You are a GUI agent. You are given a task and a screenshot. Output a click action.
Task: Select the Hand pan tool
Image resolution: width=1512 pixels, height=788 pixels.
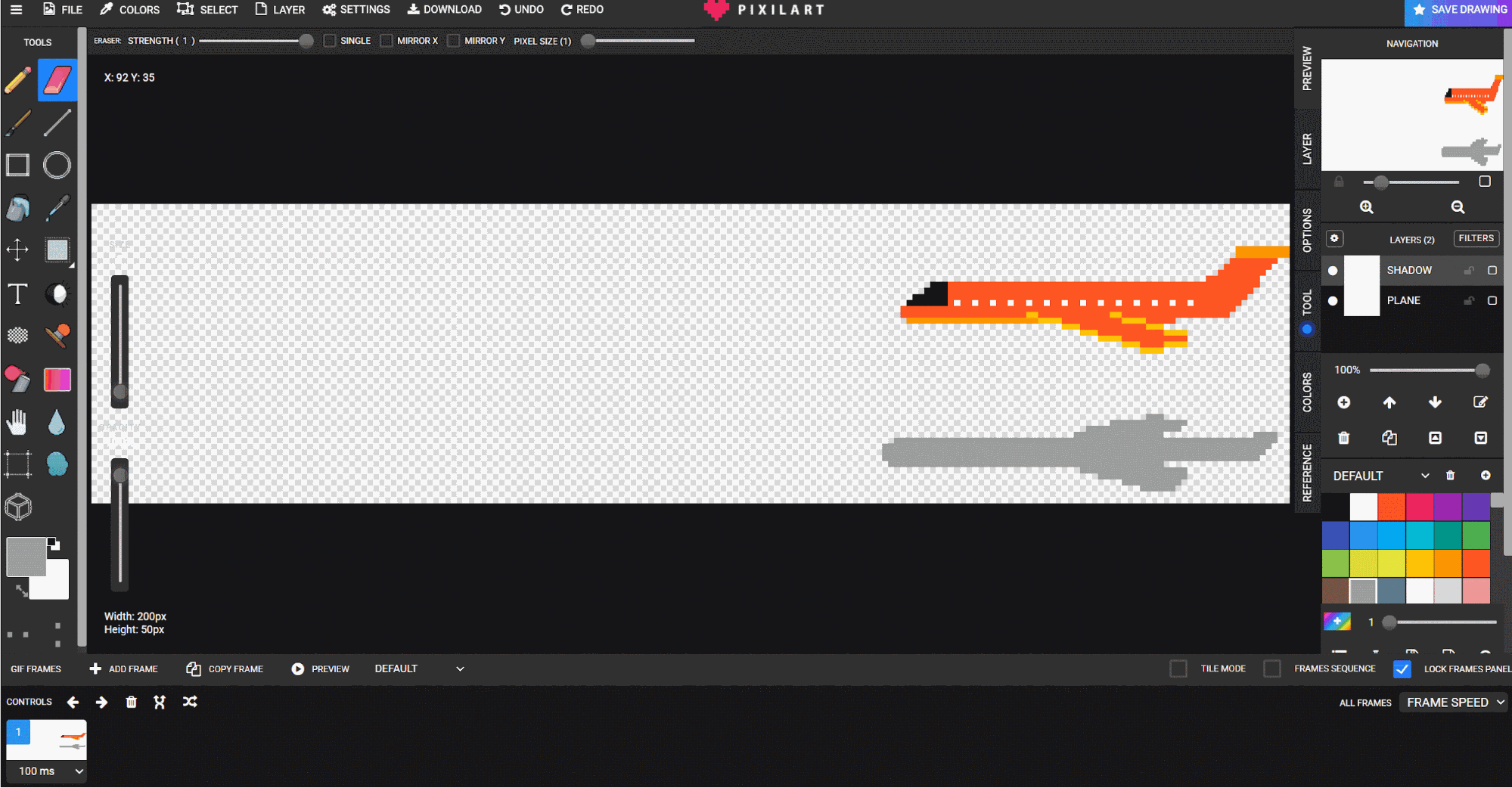click(18, 422)
